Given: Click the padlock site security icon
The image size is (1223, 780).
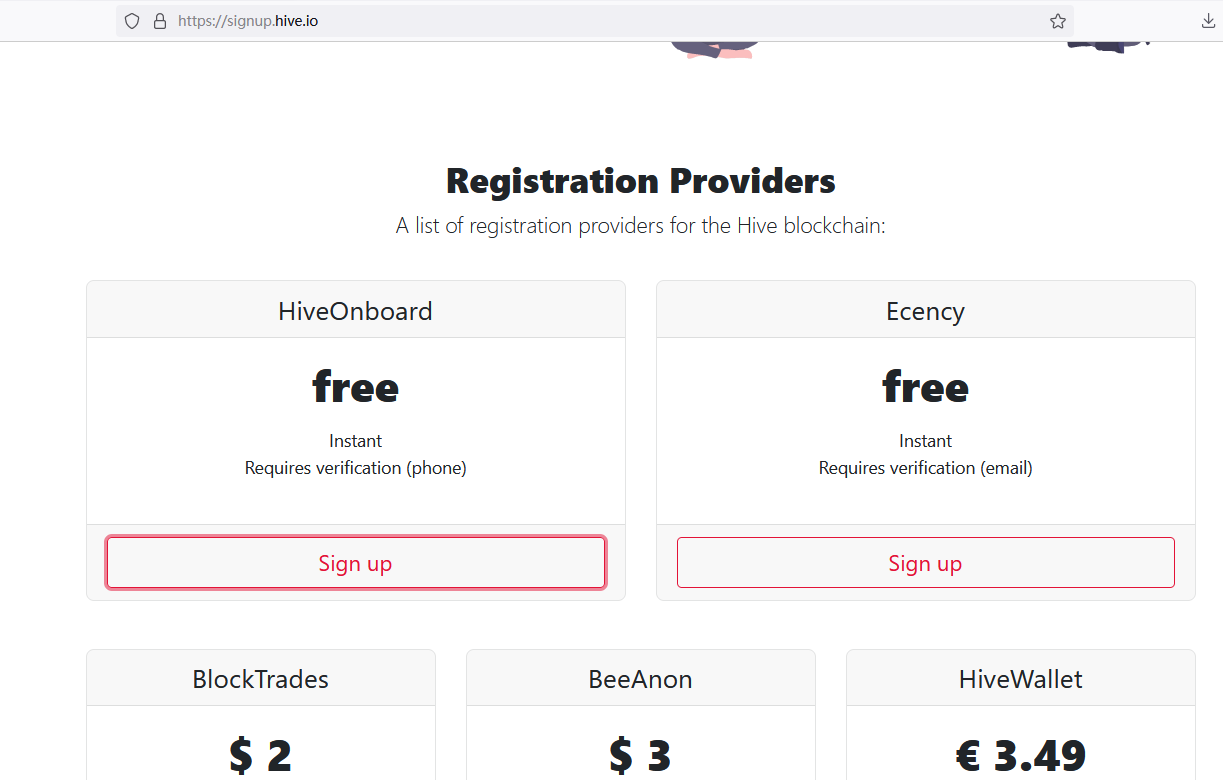Looking at the screenshot, I should tap(159, 21).
